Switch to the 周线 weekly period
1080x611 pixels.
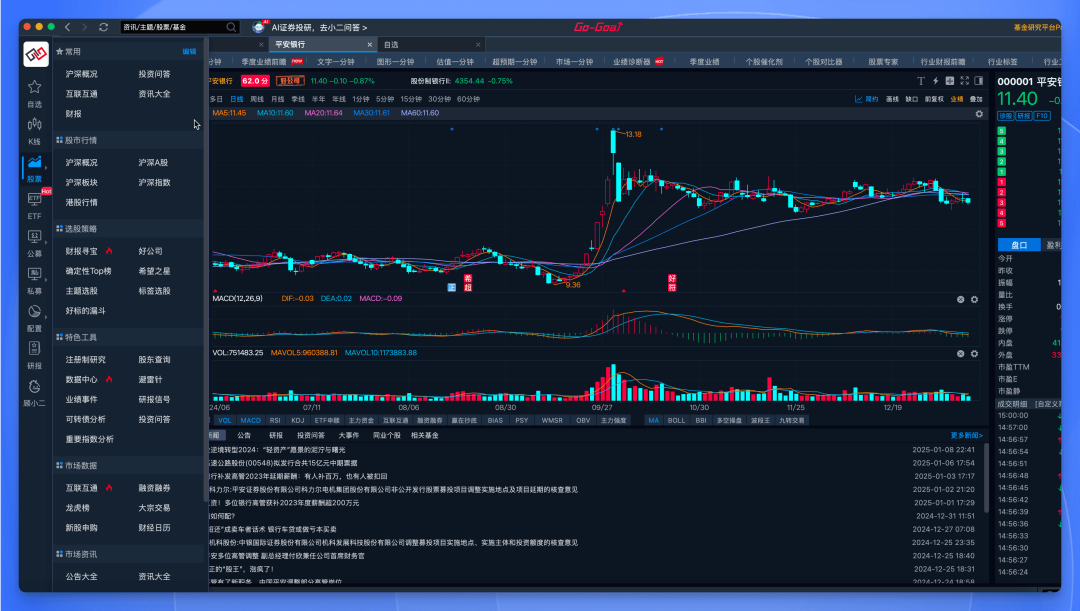click(x=257, y=99)
